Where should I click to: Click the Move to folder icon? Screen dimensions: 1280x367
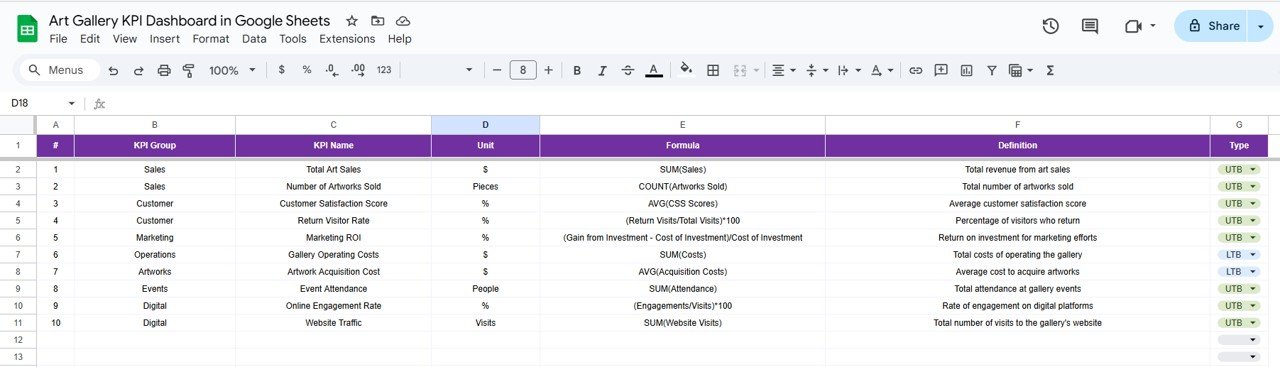(377, 21)
